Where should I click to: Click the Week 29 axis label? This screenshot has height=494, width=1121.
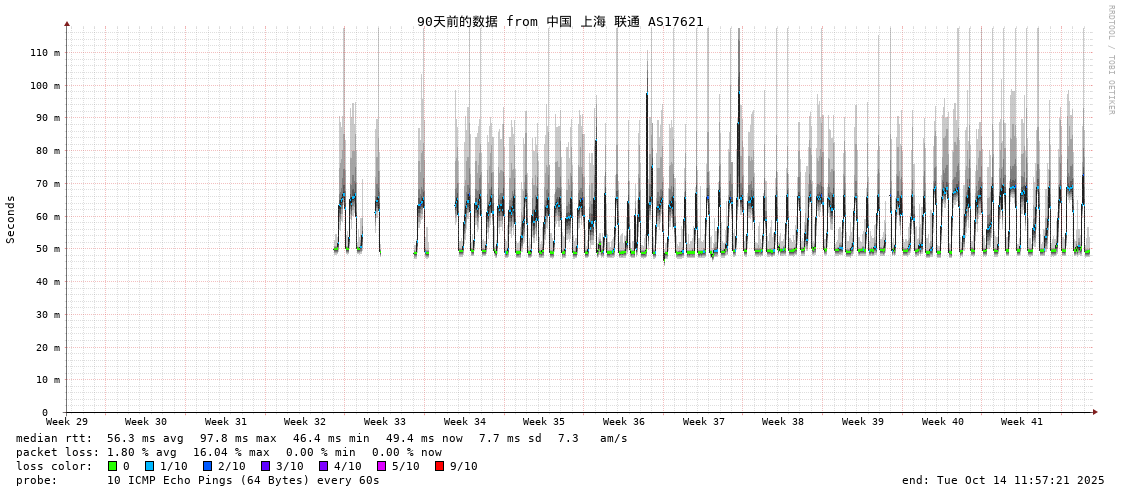point(67,422)
